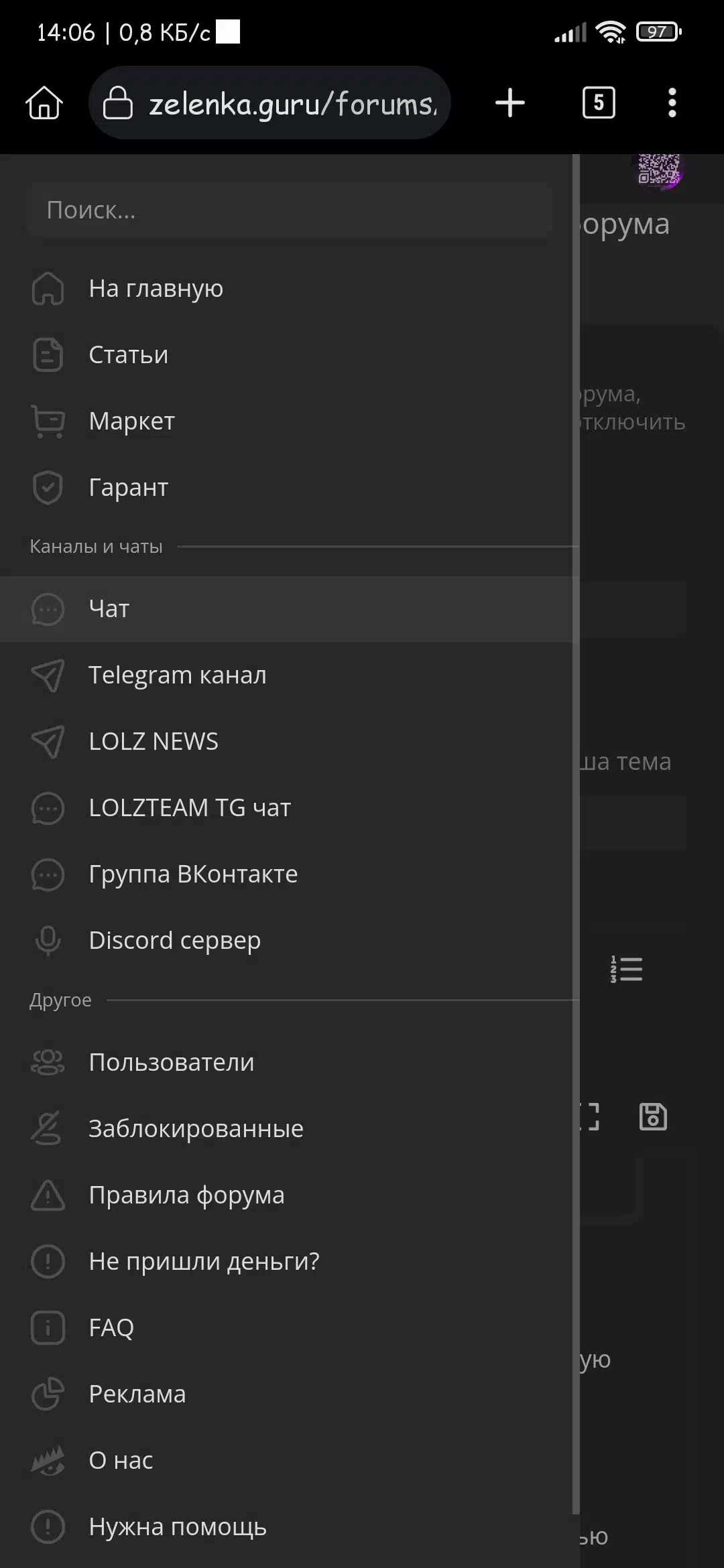The height and width of the screenshot is (1568, 724).
Task: Open the browser three-dot menu
Action: click(672, 103)
